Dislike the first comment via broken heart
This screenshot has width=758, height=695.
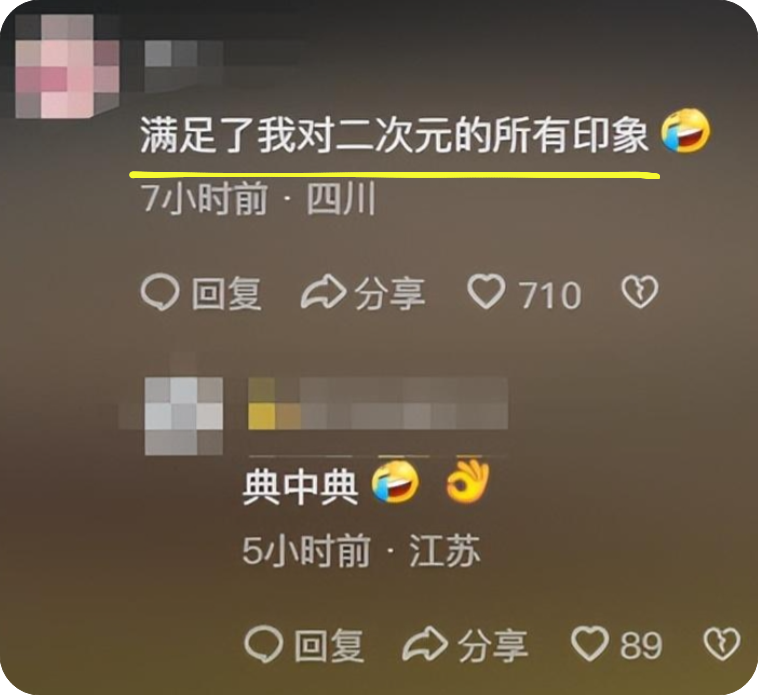tap(640, 292)
